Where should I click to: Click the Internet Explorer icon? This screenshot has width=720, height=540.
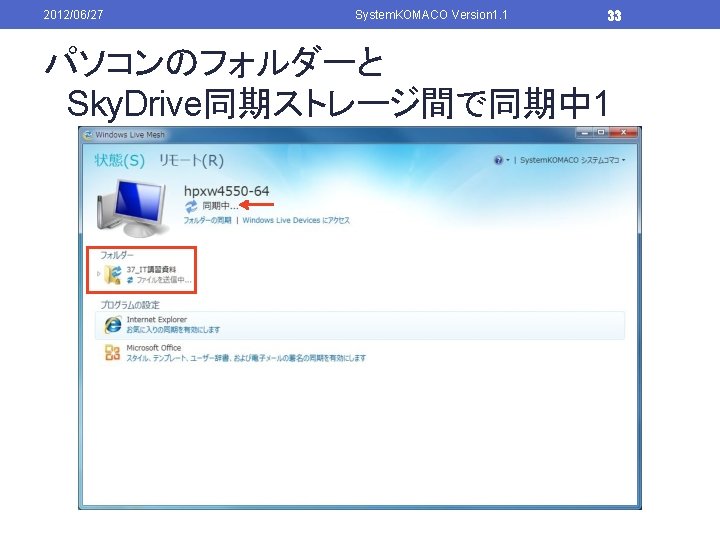coord(112,325)
